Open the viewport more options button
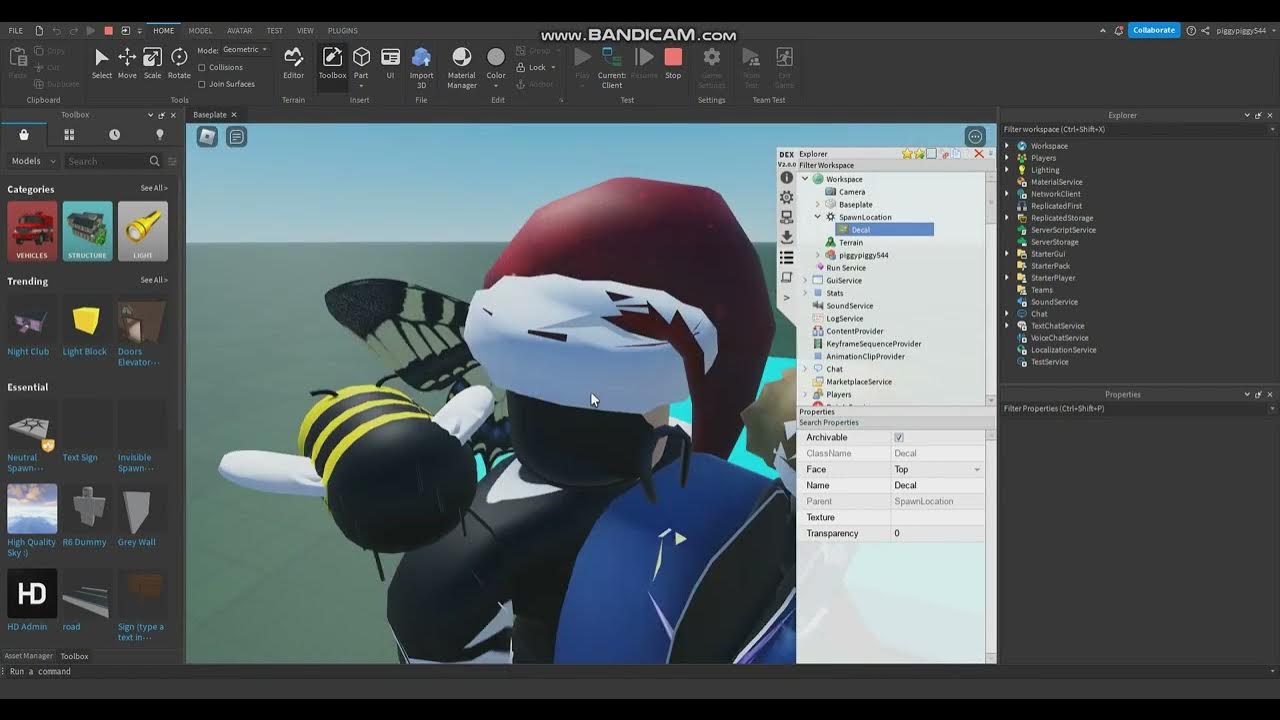The image size is (1280, 720). click(975, 136)
